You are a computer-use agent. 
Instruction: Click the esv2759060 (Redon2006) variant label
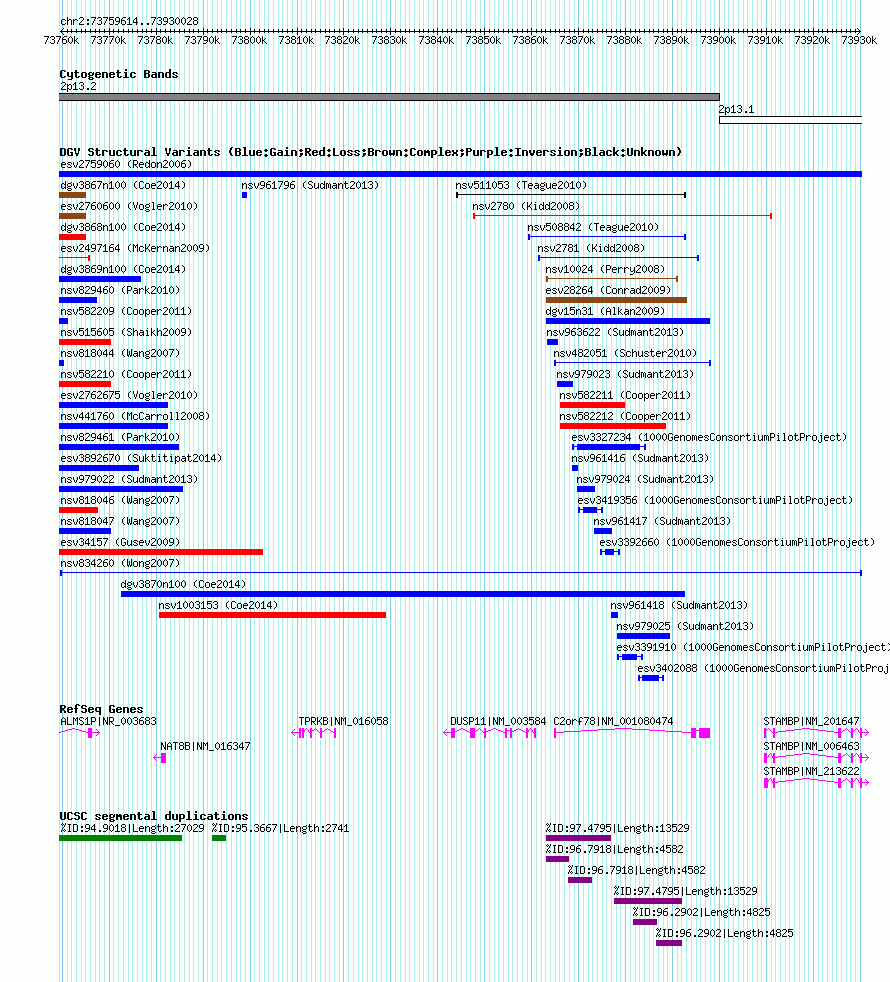[x=126, y=164]
